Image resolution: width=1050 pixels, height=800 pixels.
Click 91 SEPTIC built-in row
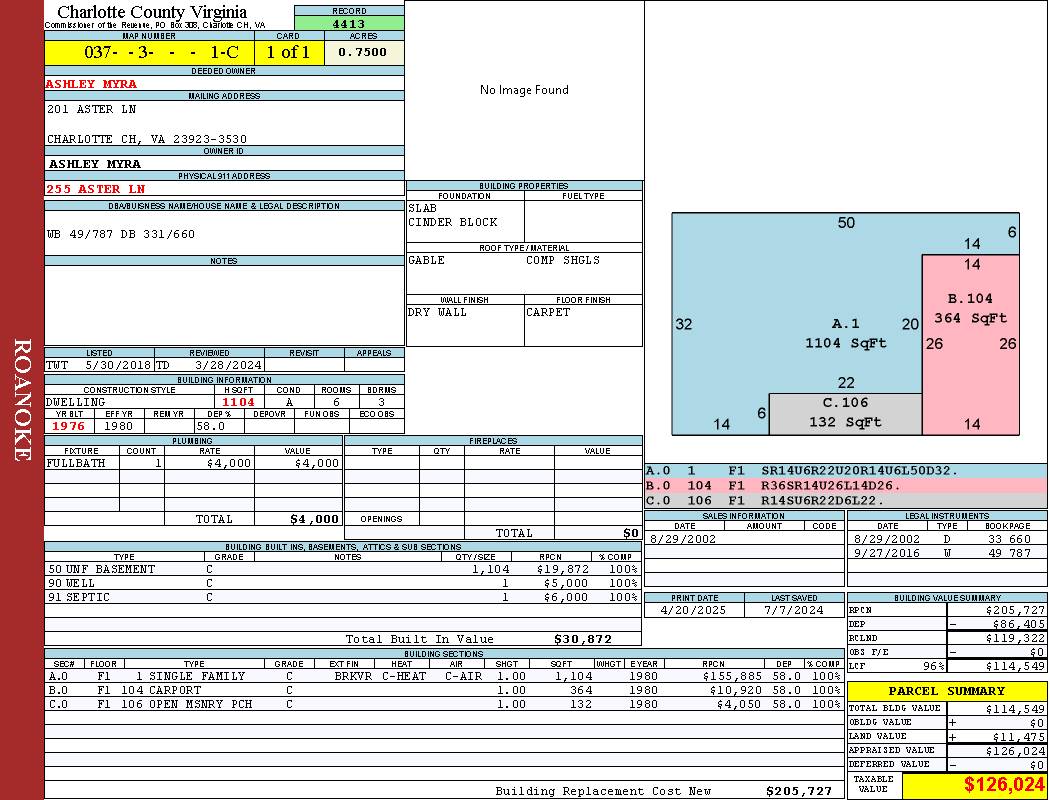(x=343, y=598)
